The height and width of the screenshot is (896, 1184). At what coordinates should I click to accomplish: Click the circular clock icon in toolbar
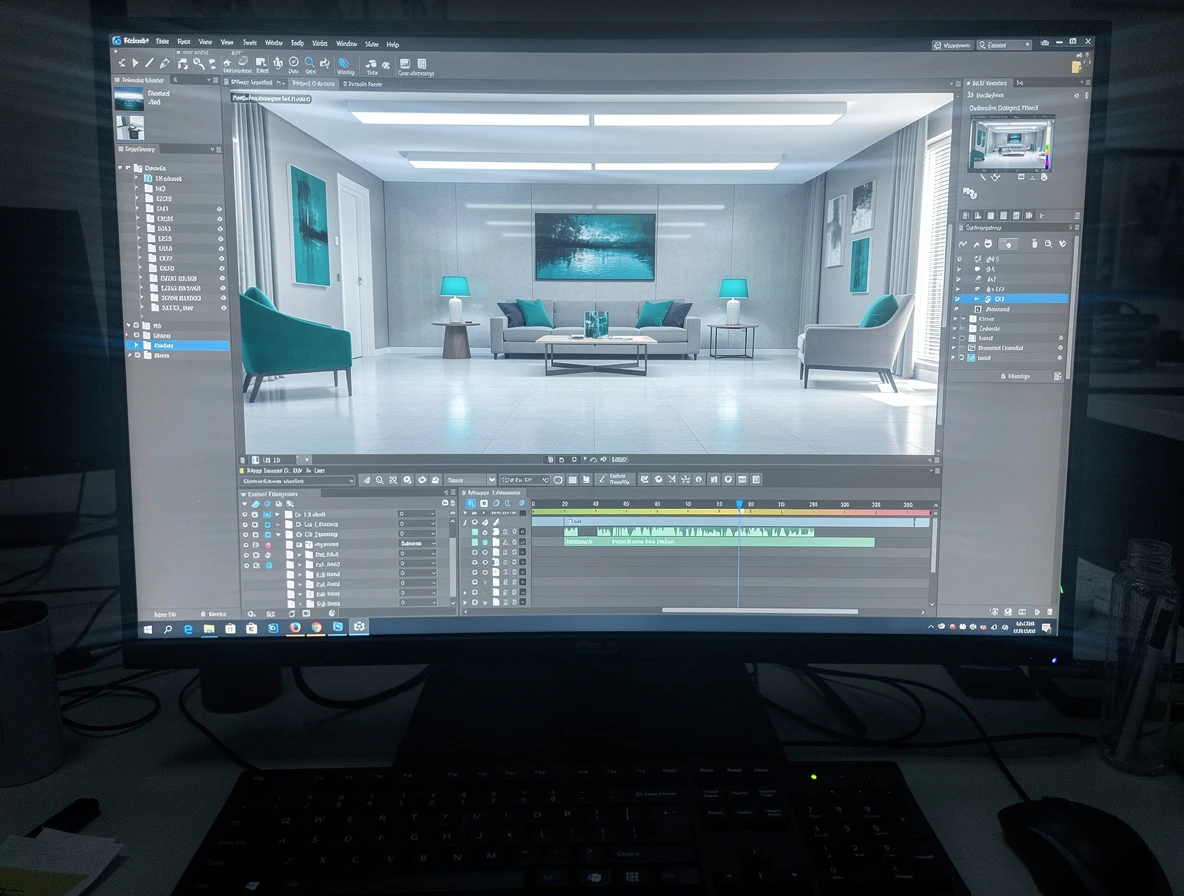294,63
